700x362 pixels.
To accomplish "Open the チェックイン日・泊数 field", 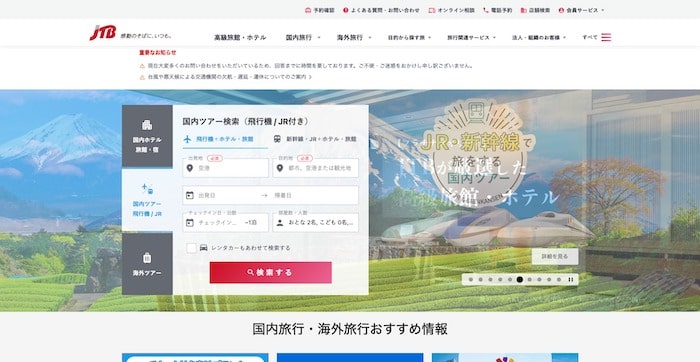I will click(x=225, y=222).
